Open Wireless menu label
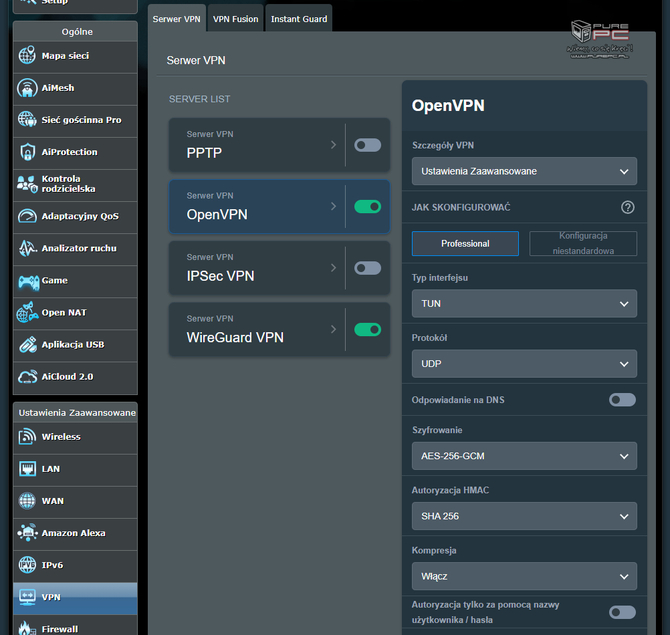 [61, 437]
